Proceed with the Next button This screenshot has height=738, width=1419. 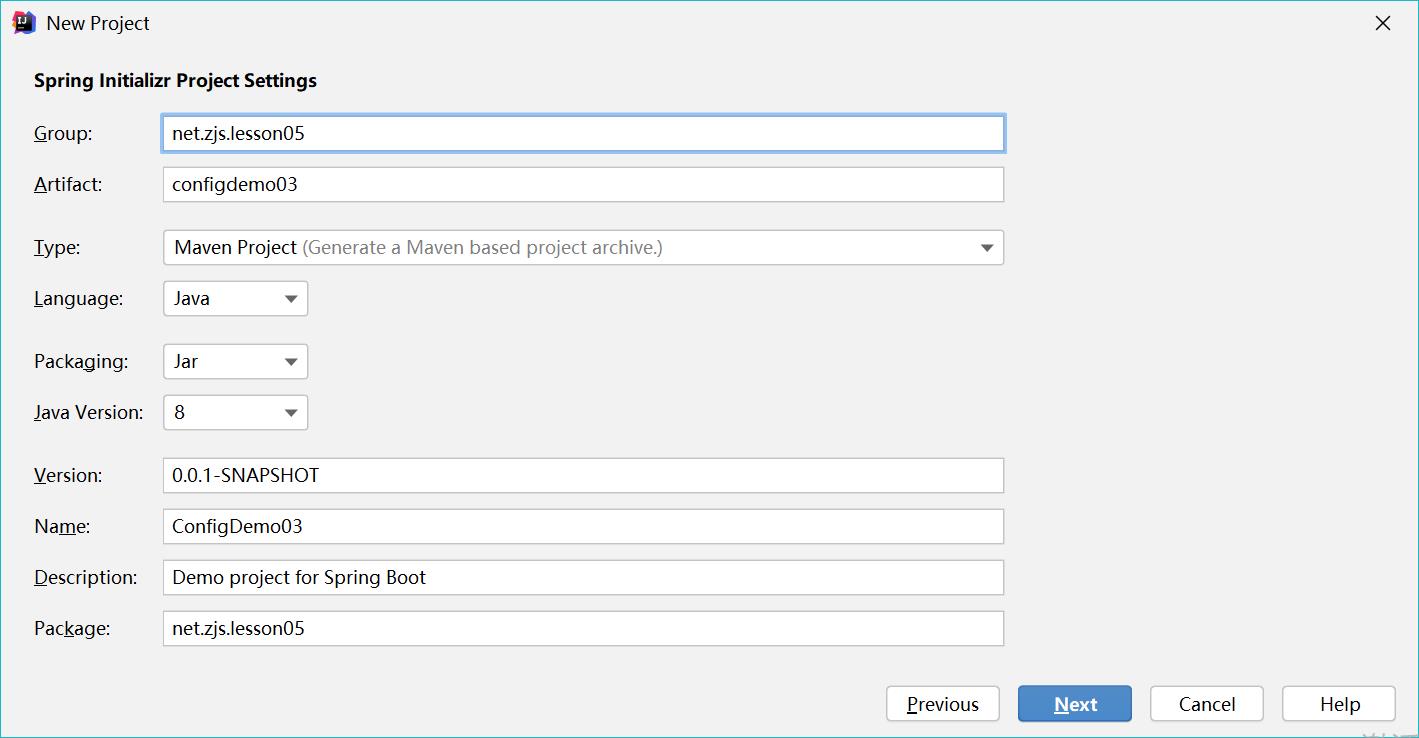point(1075,704)
